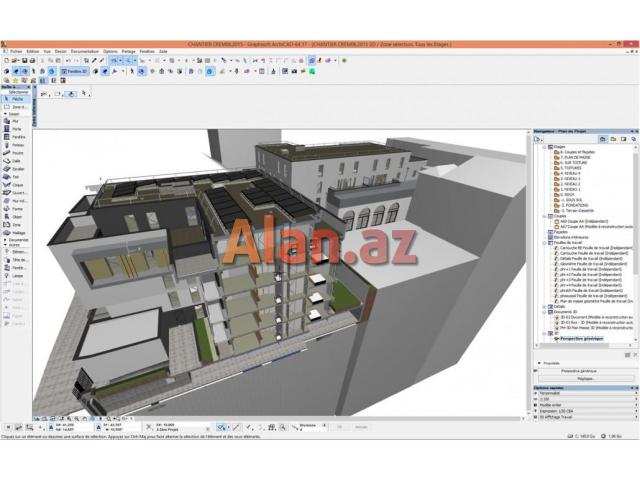The image size is (640, 480).
Task: Toggle the third geometry method in the info box
Action: [x=71, y=94]
